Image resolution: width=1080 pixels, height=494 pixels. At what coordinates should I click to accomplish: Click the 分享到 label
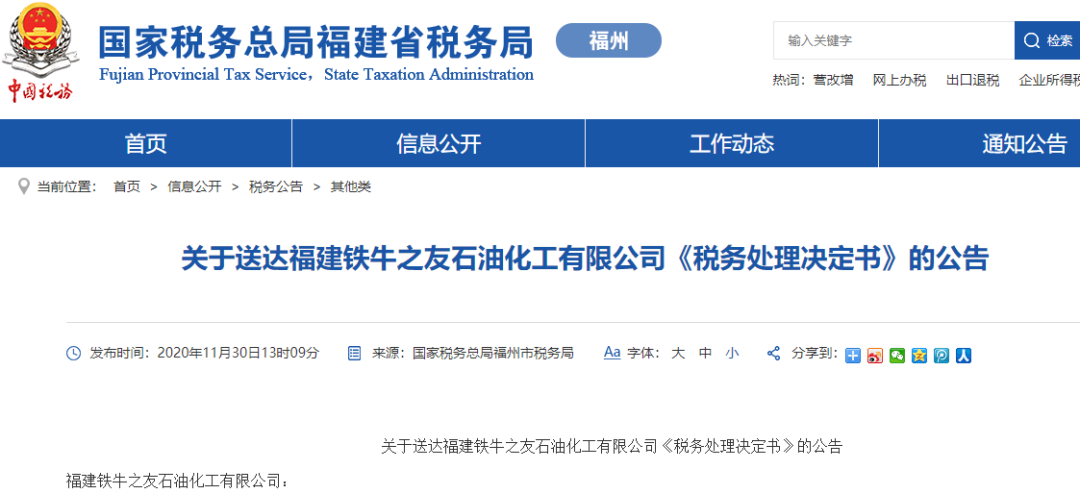point(815,354)
